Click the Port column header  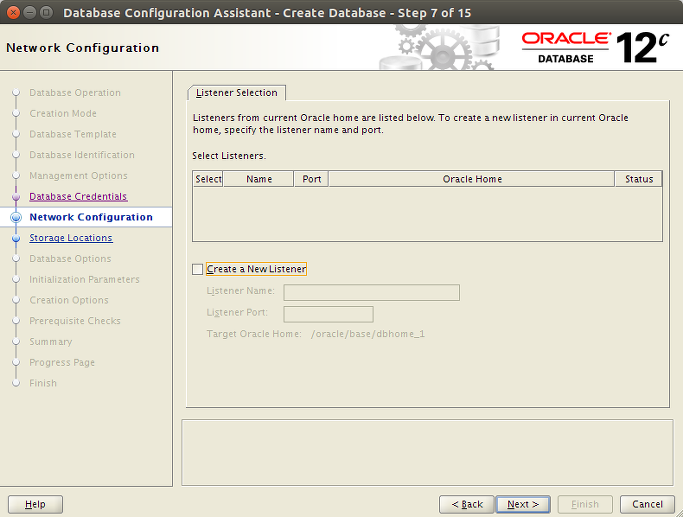pyautogui.click(x=311, y=179)
